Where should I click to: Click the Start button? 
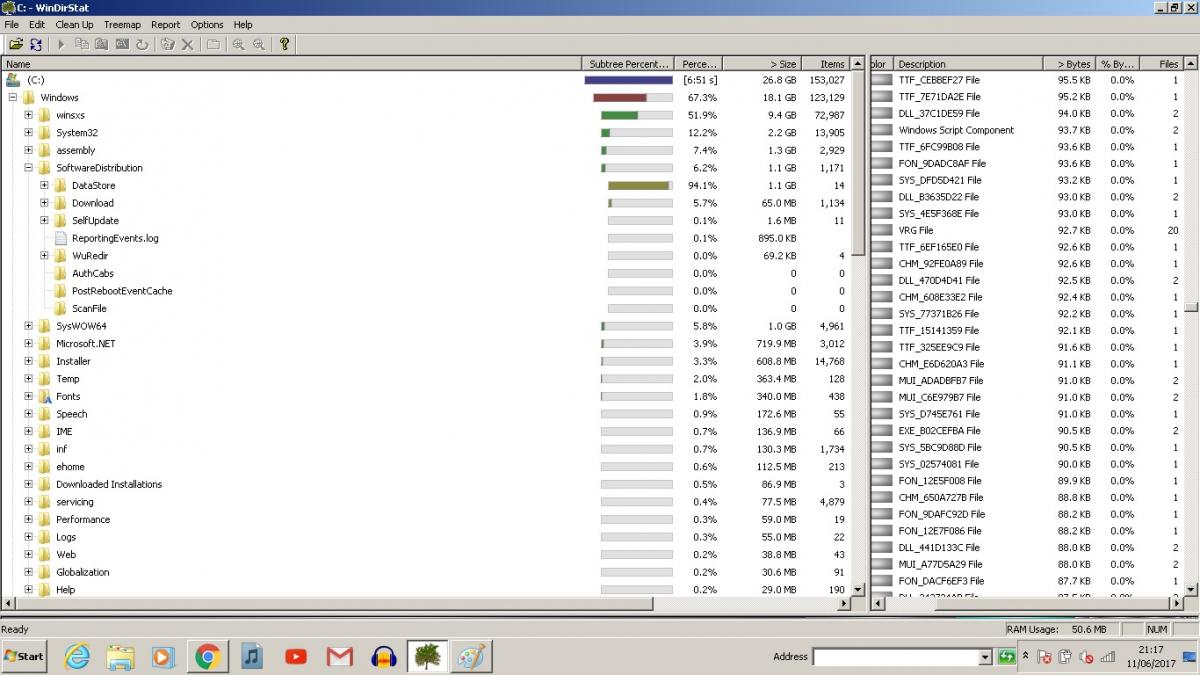26,657
